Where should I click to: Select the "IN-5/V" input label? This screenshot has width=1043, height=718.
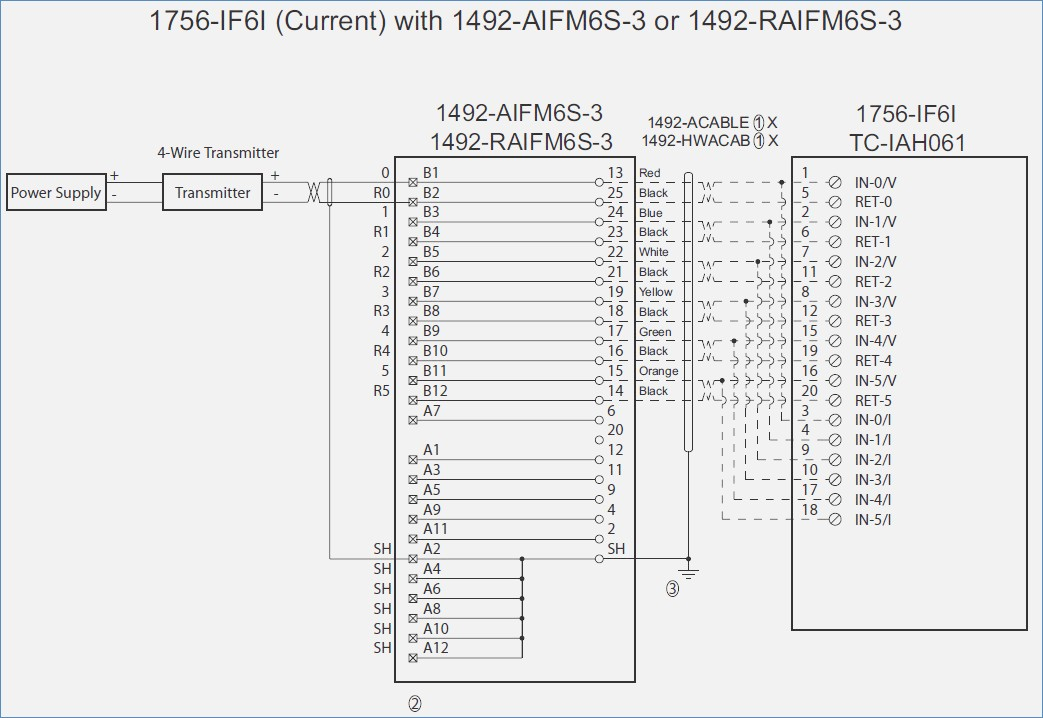(875, 381)
